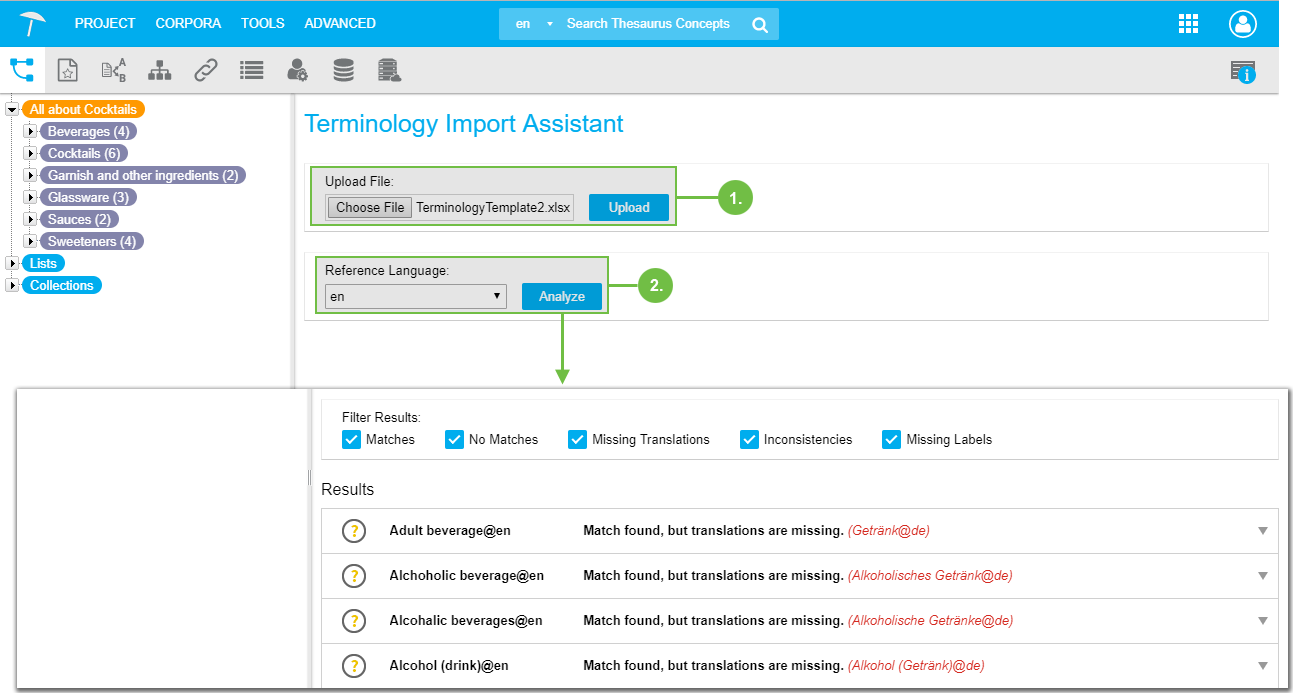
Task: Disable the Inconsistencies filter checkbox
Action: tap(749, 439)
